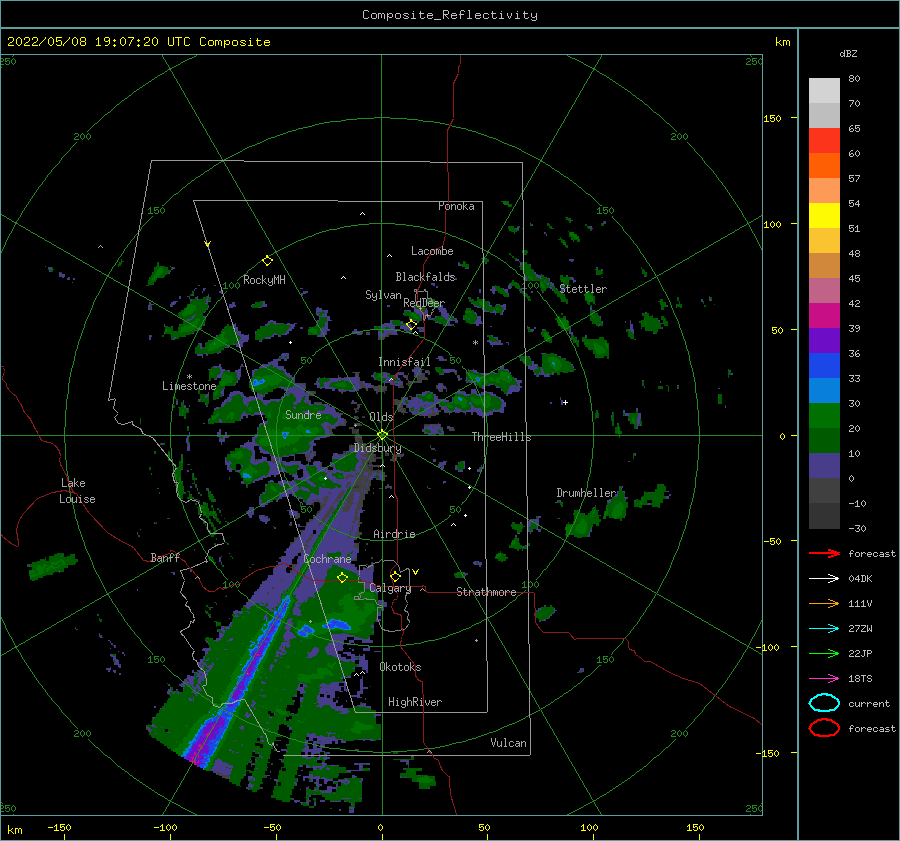
Task: Click the Ponoka city label
Action: pos(456,206)
